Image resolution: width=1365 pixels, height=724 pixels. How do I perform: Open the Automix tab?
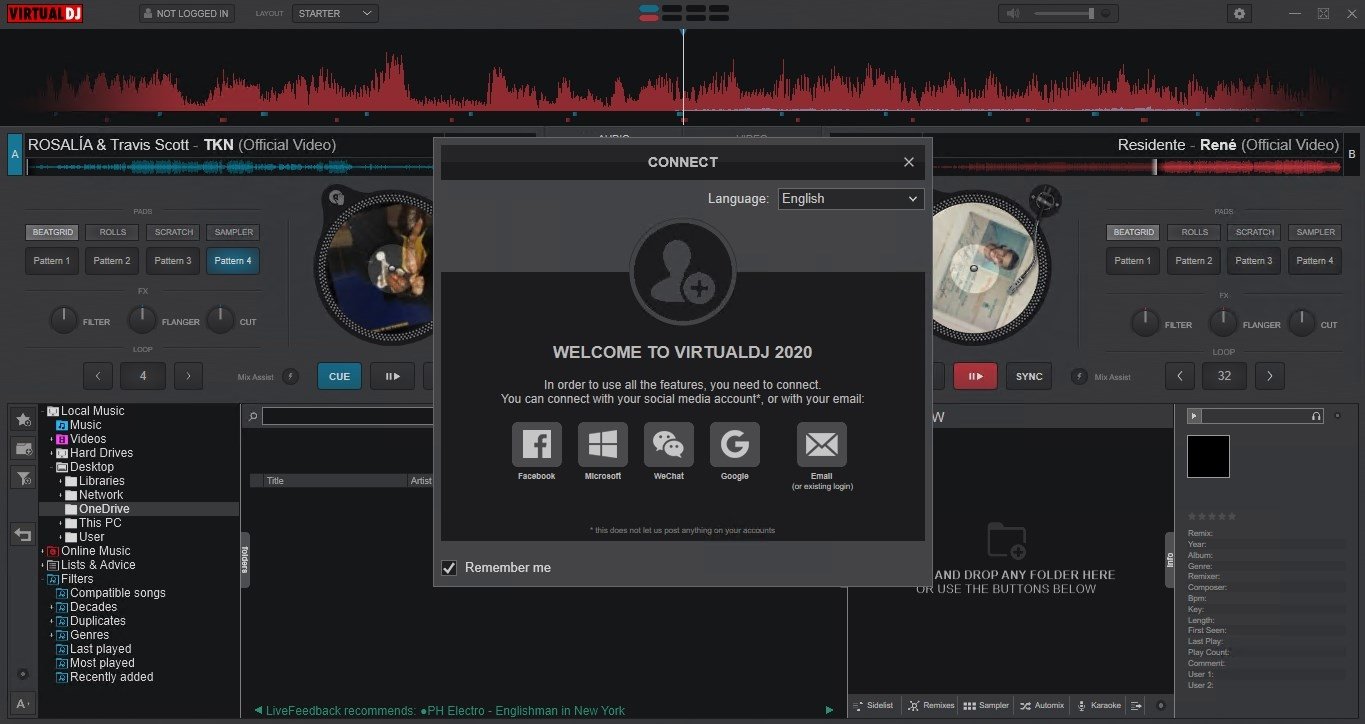click(1041, 706)
